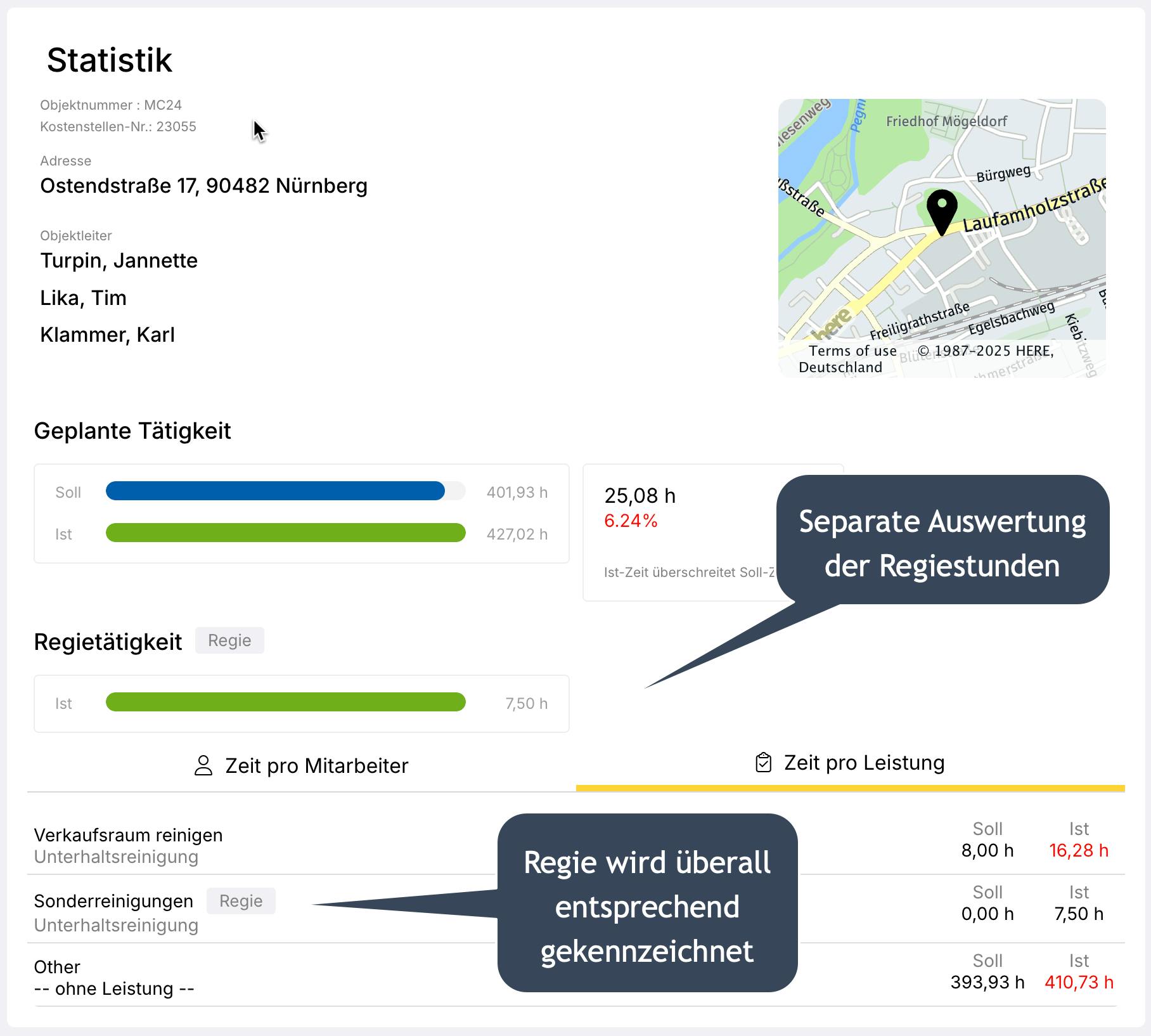Click the Friedhof Mögeldorf label on the map
Screen dimensions: 1151x1036
coord(946,121)
